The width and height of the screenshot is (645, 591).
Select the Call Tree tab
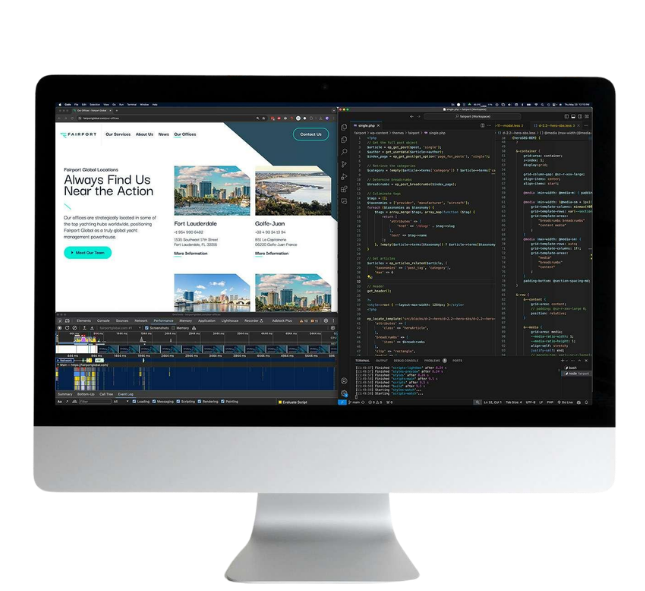pyautogui.click(x=106, y=394)
